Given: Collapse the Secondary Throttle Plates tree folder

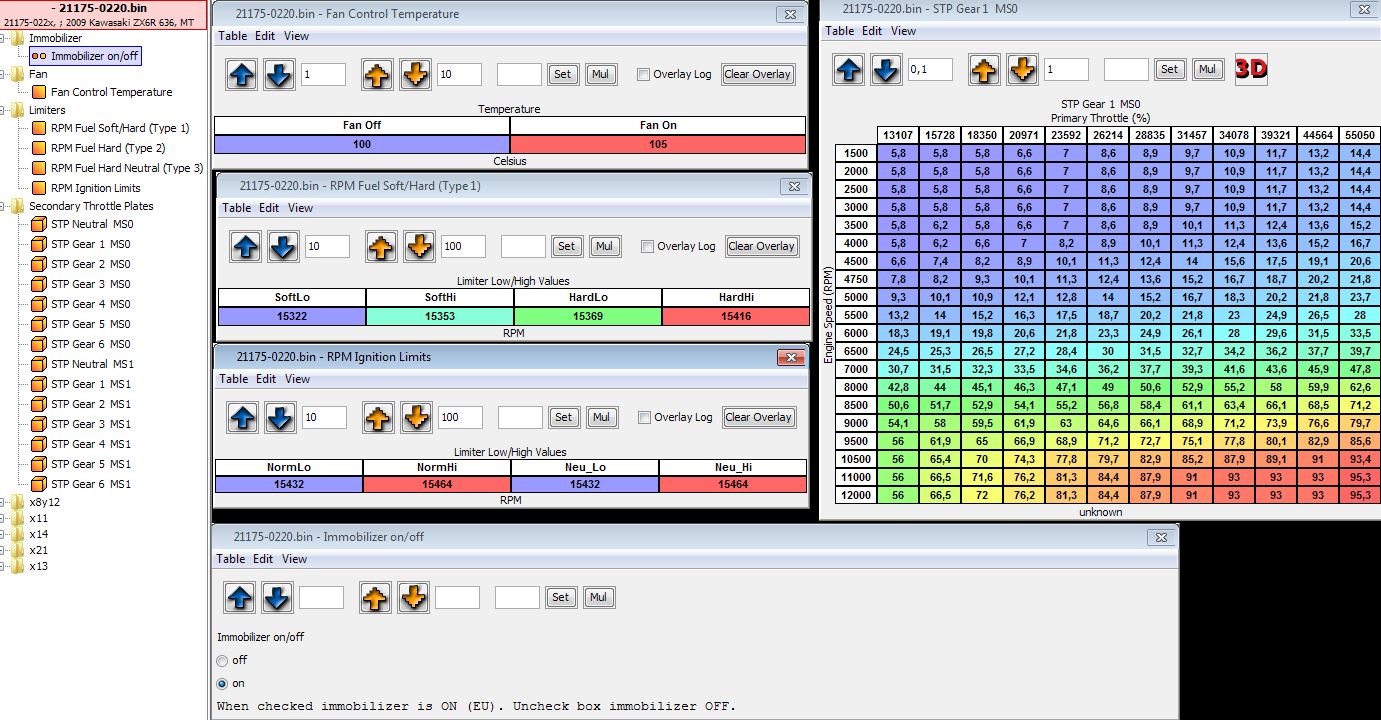Looking at the screenshot, I should 4,206.
